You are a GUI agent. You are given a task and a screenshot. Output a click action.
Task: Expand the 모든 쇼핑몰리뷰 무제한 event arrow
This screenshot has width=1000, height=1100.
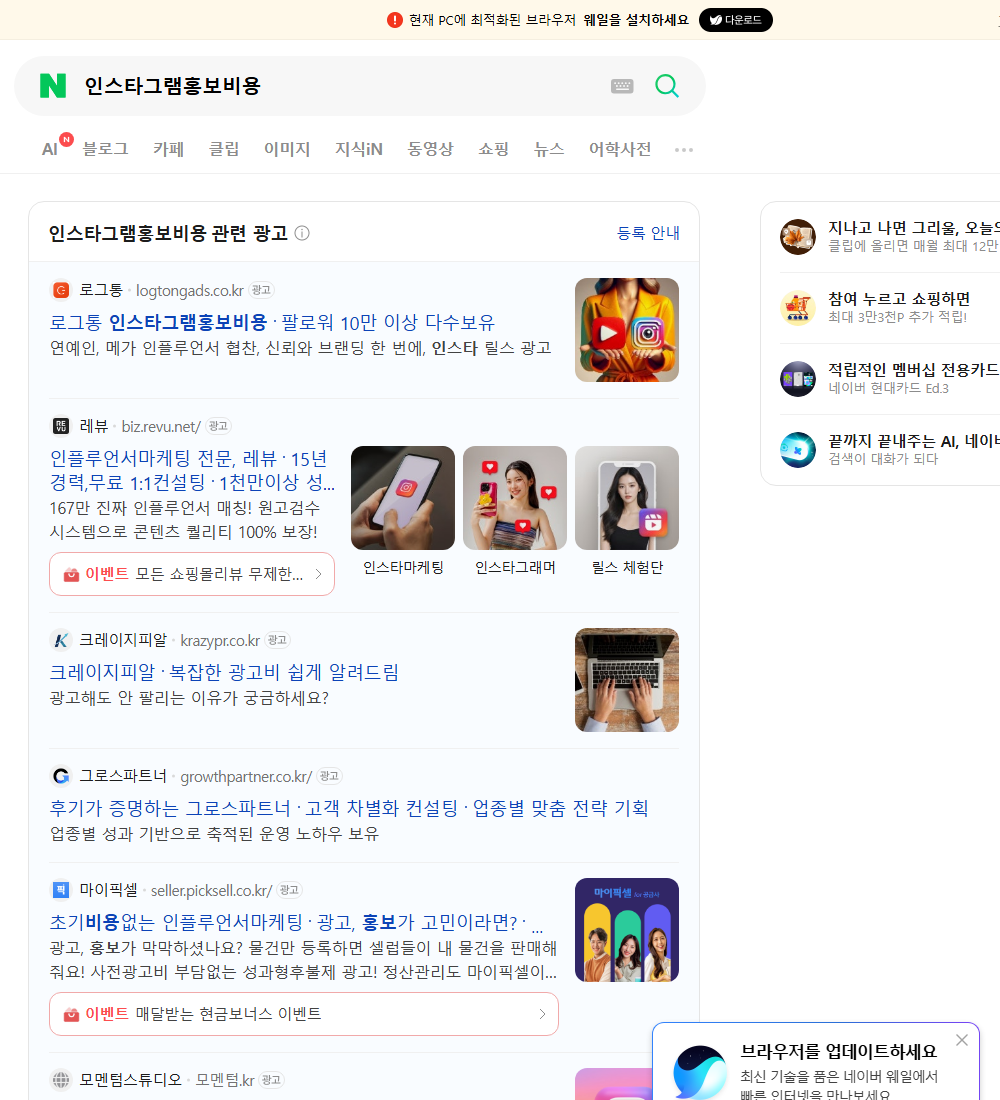coord(319,574)
